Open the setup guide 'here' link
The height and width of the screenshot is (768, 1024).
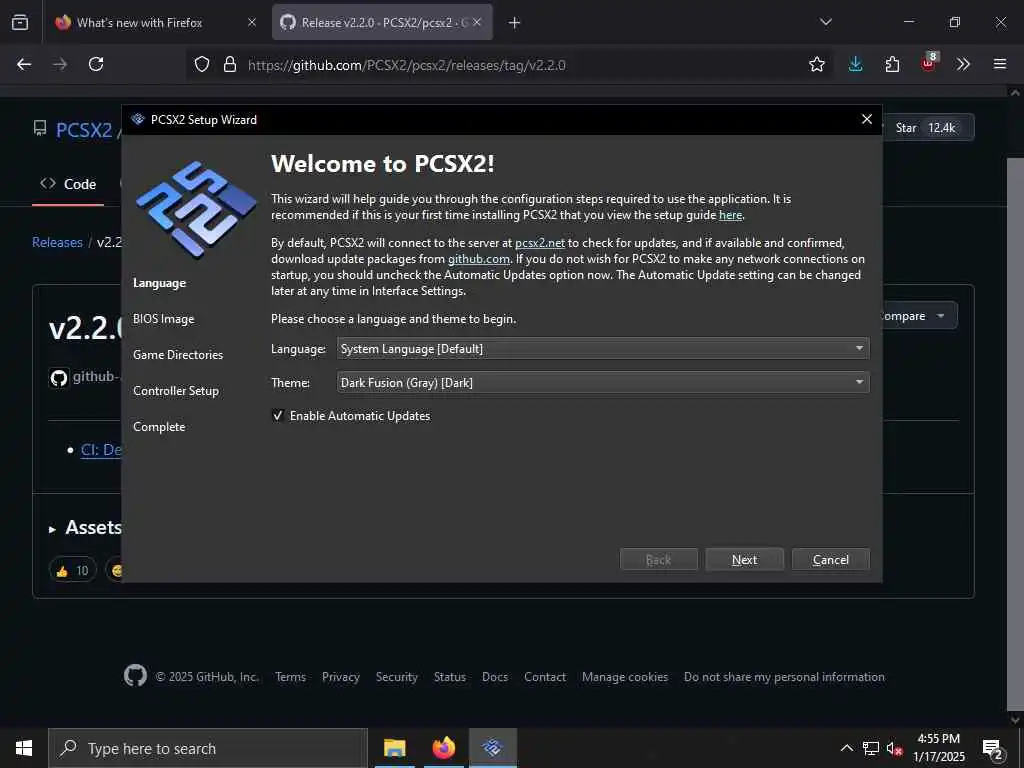730,215
